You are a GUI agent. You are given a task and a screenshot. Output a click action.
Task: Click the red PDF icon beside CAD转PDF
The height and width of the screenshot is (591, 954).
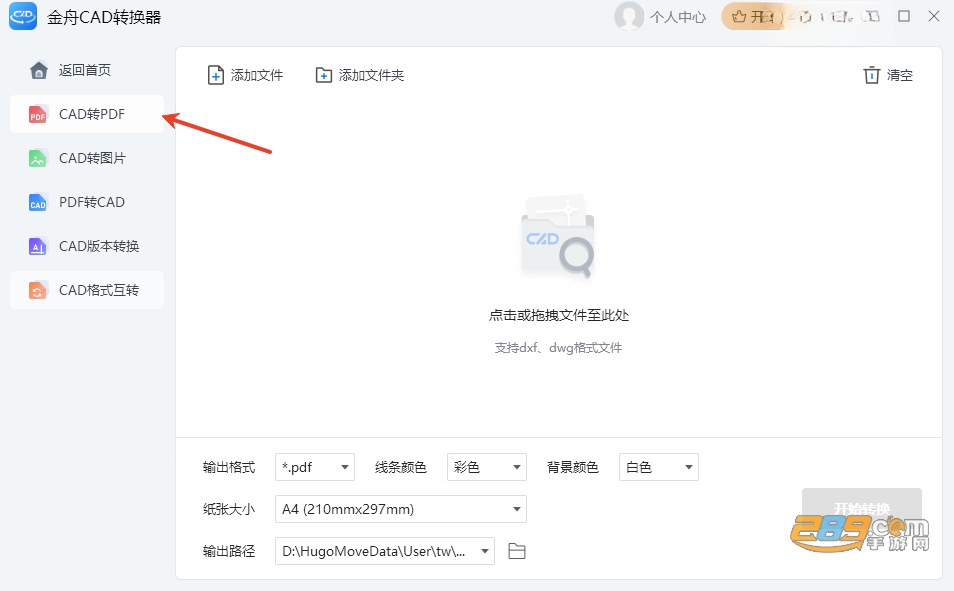38,114
